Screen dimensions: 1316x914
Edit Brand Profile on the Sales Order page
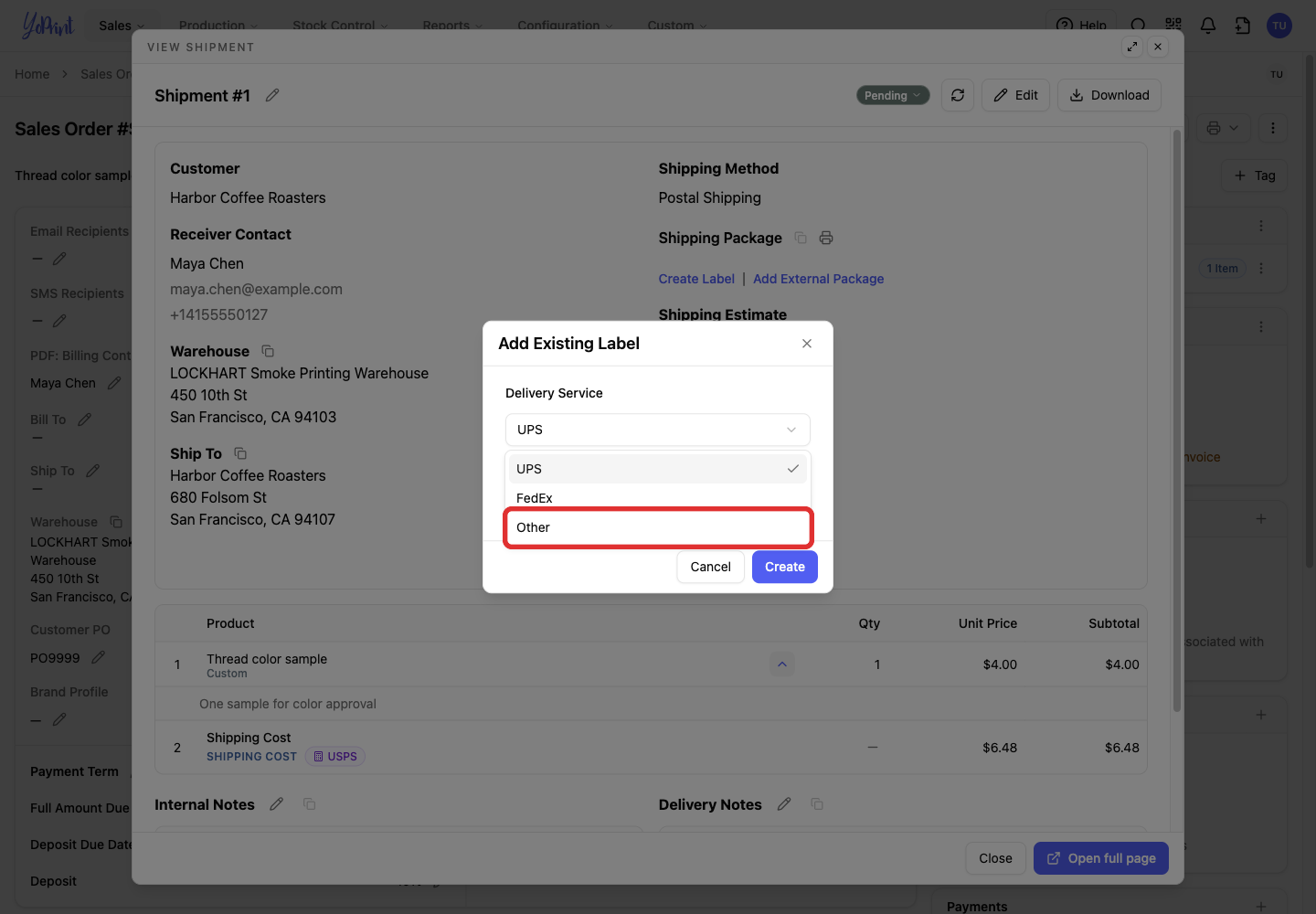click(x=59, y=719)
